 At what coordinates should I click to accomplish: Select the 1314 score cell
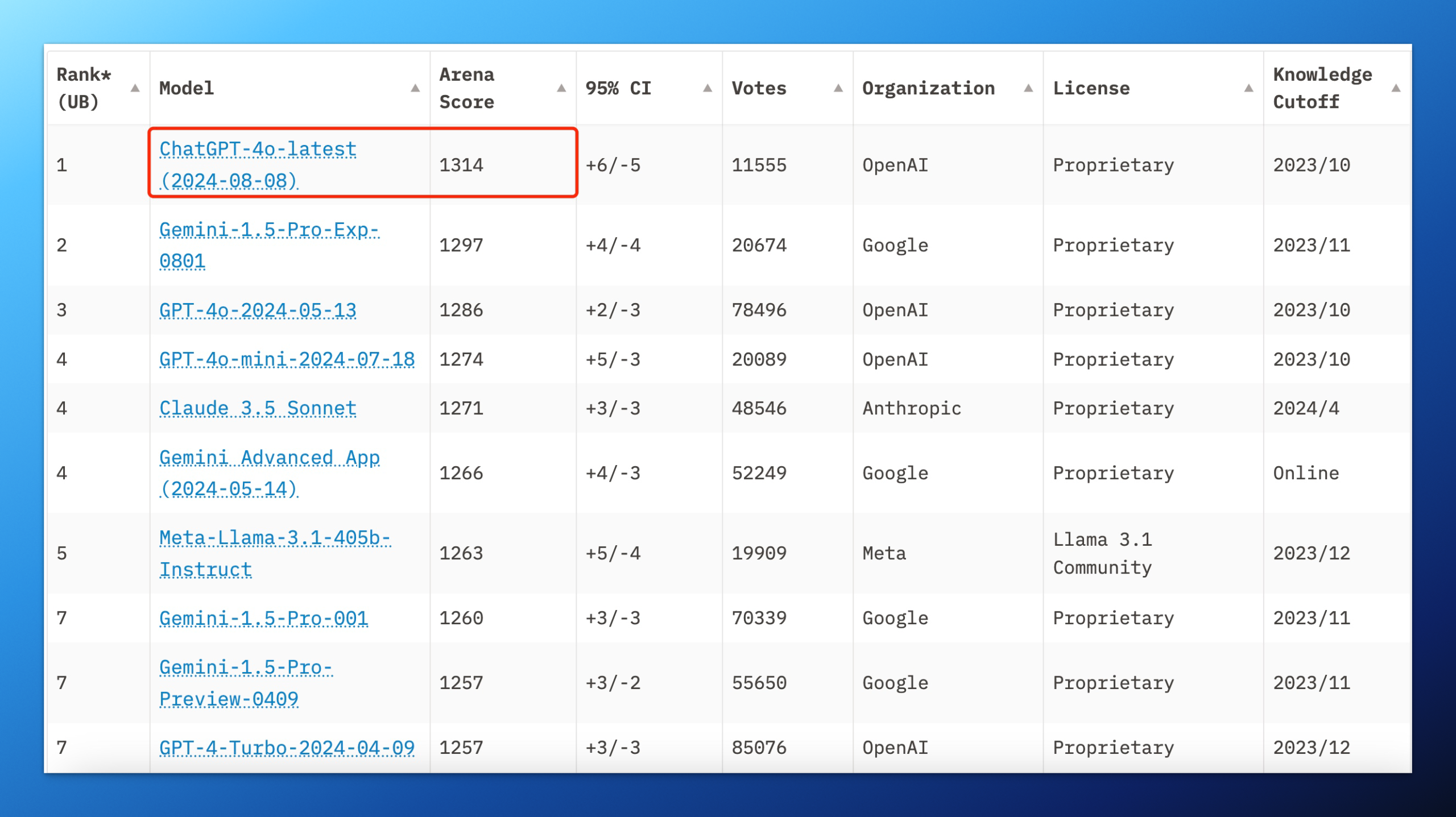(461, 165)
